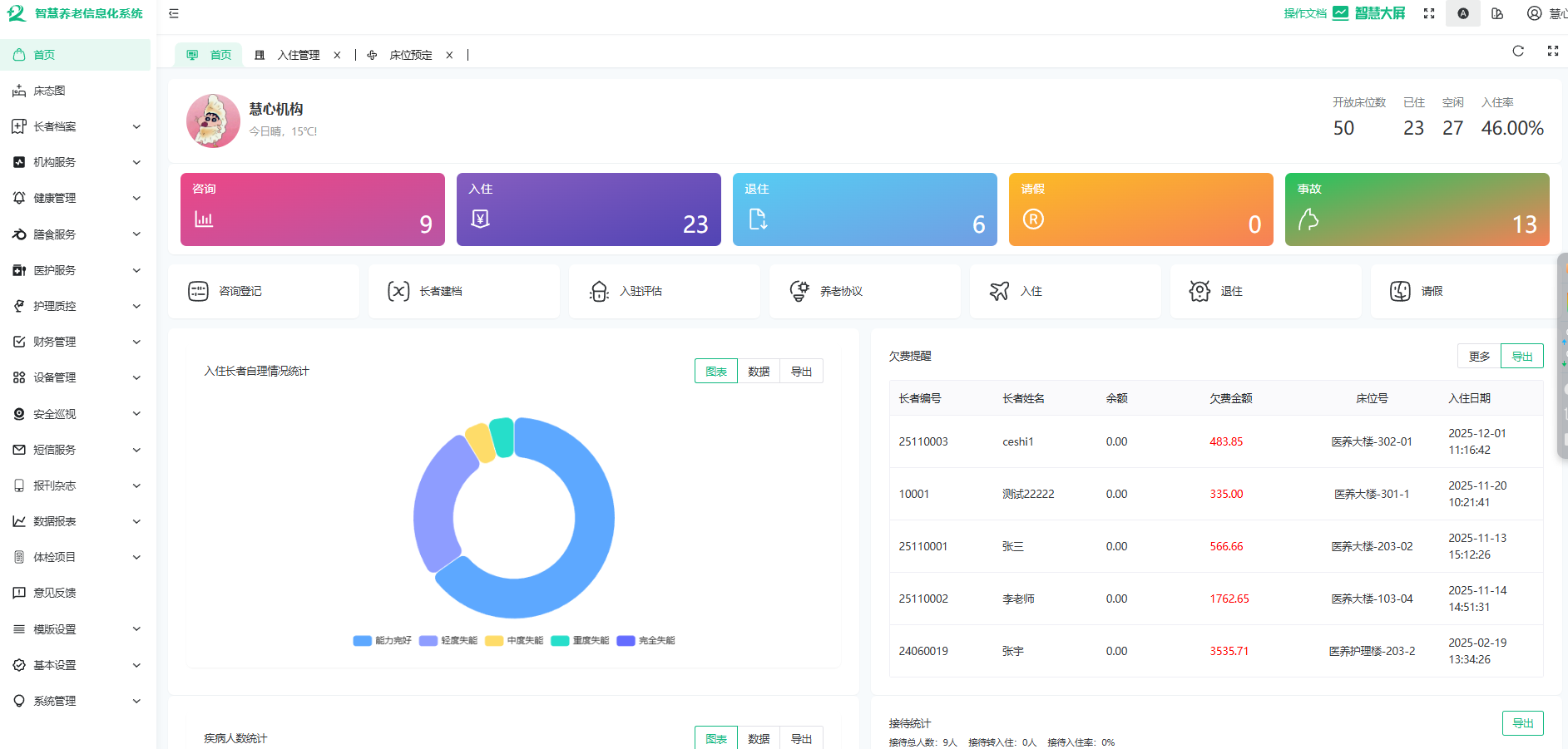Image resolution: width=1568 pixels, height=749 pixels.
Task: Click the pink 咨询 statistics card
Action: pos(312,209)
